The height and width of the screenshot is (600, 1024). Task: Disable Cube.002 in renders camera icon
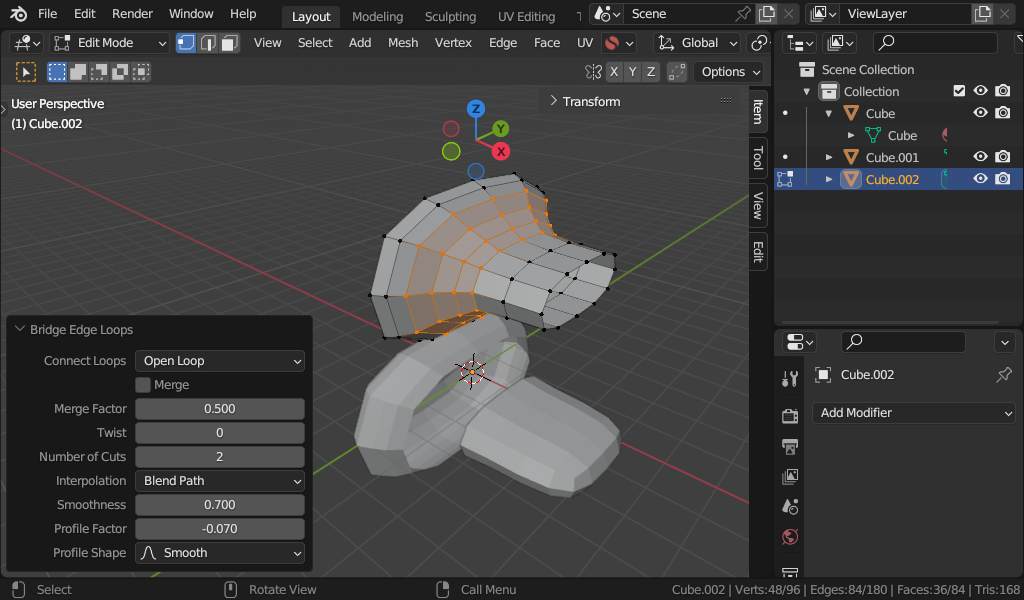(1002, 178)
